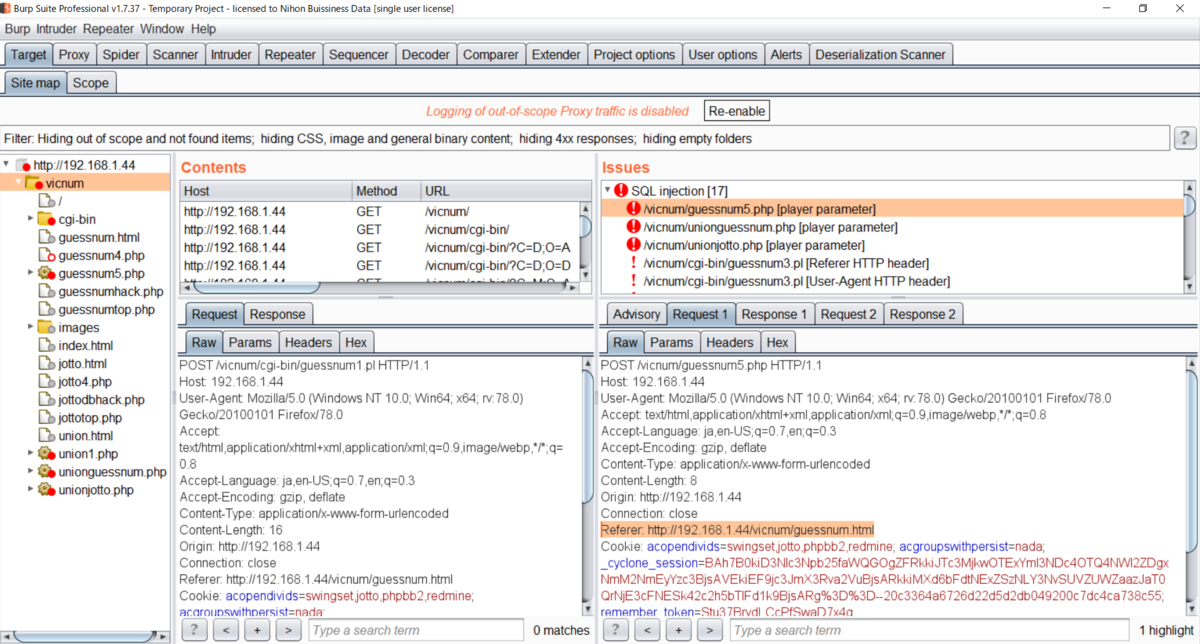Click the left pane previous match button
Image resolution: width=1200 pixels, height=644 pixels.
pos(226,630)
